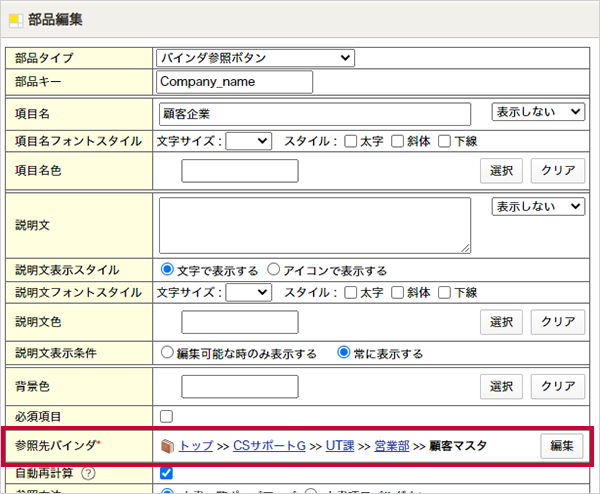Screen dimensions: 600x494
Task: Open the トップ breadcrumb link
Action: [196, 446]
